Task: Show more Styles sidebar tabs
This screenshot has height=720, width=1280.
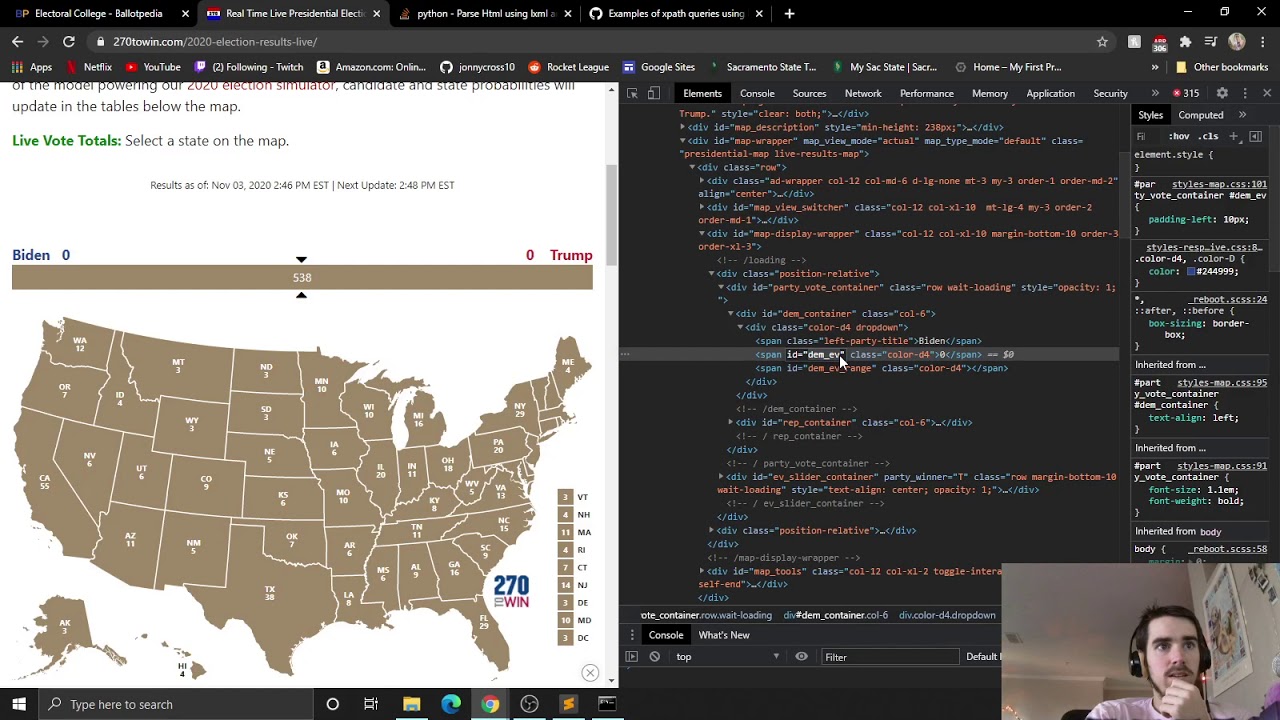Action: pyautogui.click(x=1243, y=115)
